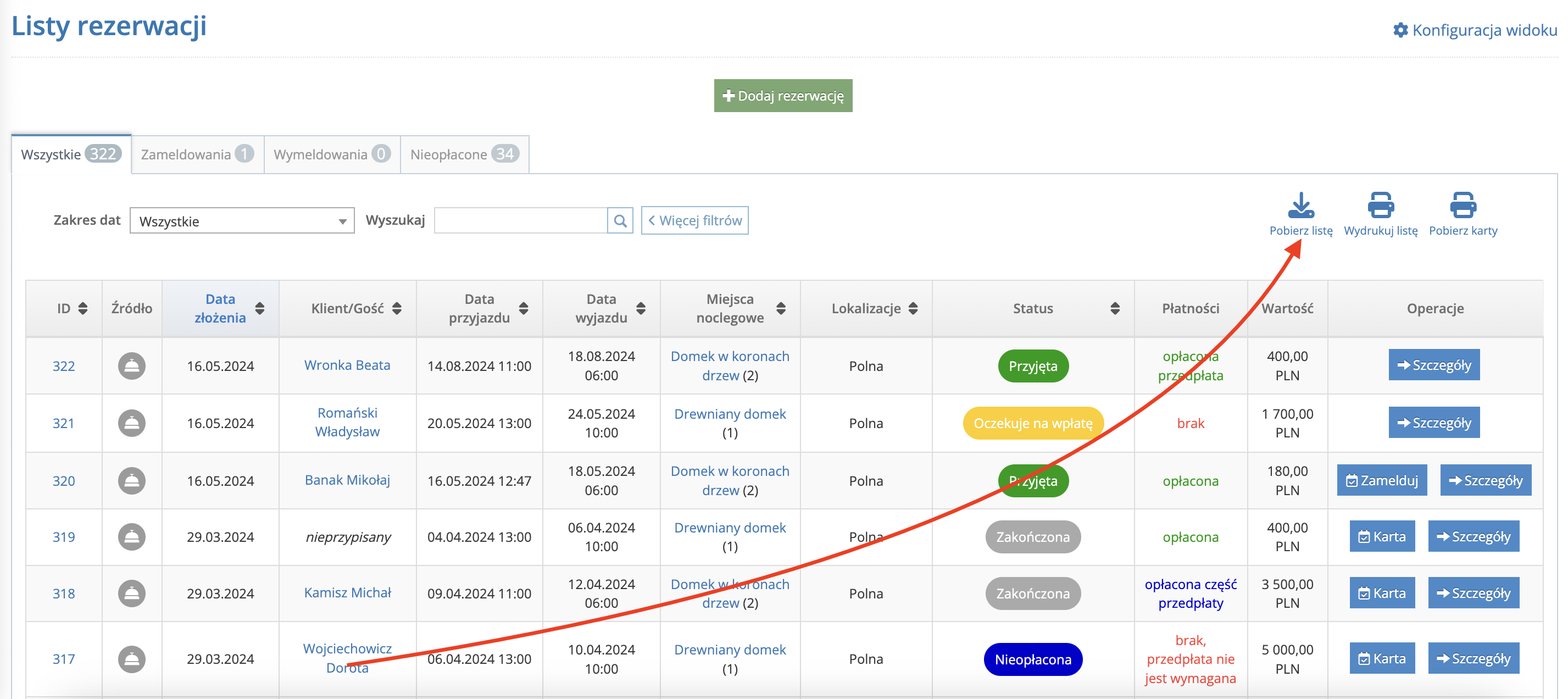Image resolution: width=1568 pixels, height=699 pixels.
Task: Sort by Miejsca noclegowe column
Action: point(781,309)
